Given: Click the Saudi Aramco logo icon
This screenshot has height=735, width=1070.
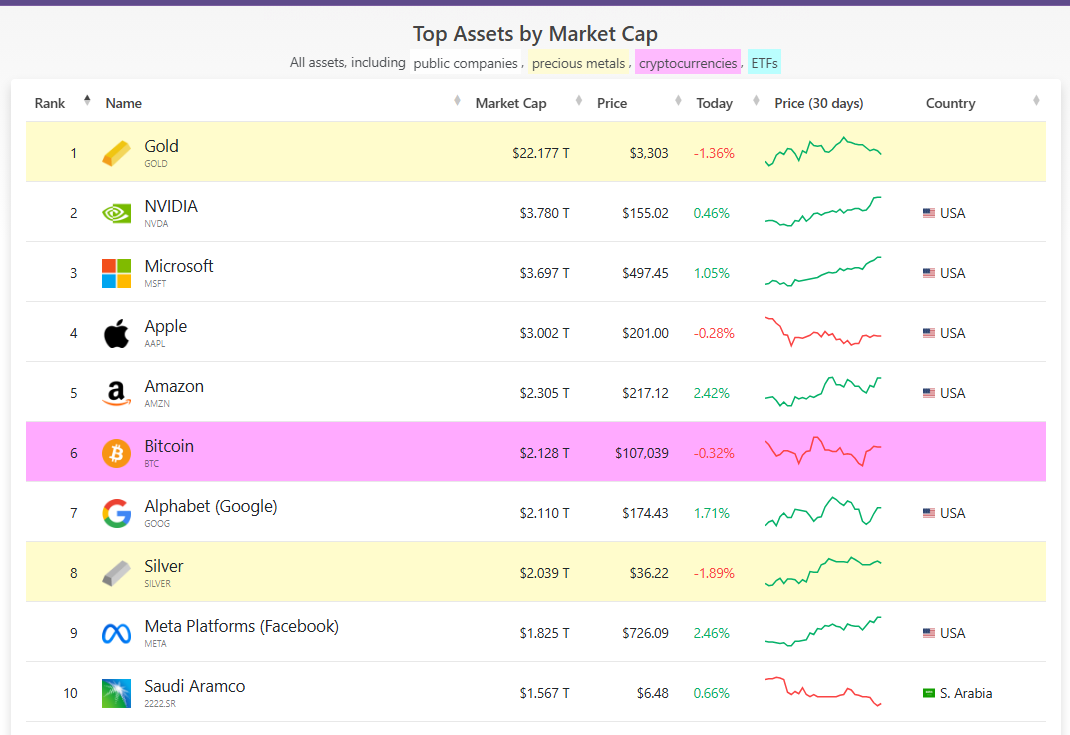Looking at the screenshot, I should [x=116, y=693].
